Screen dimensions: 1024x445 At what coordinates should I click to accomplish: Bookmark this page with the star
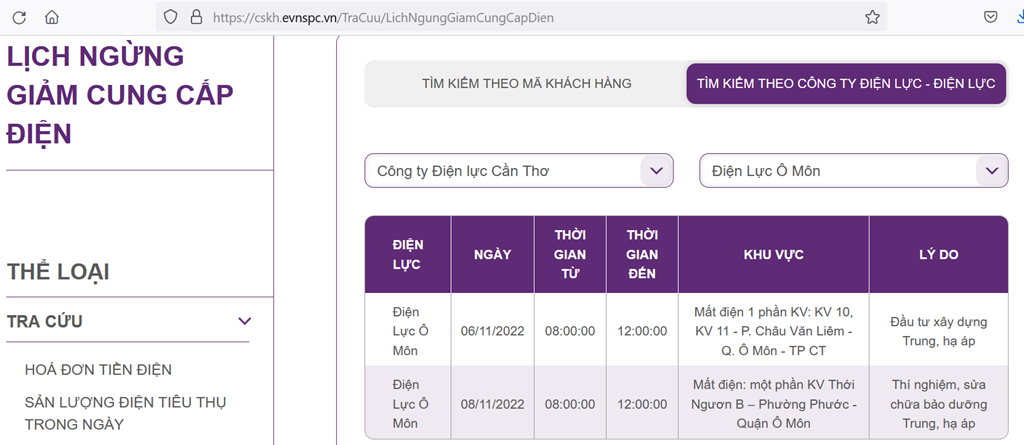pos(872,17)
